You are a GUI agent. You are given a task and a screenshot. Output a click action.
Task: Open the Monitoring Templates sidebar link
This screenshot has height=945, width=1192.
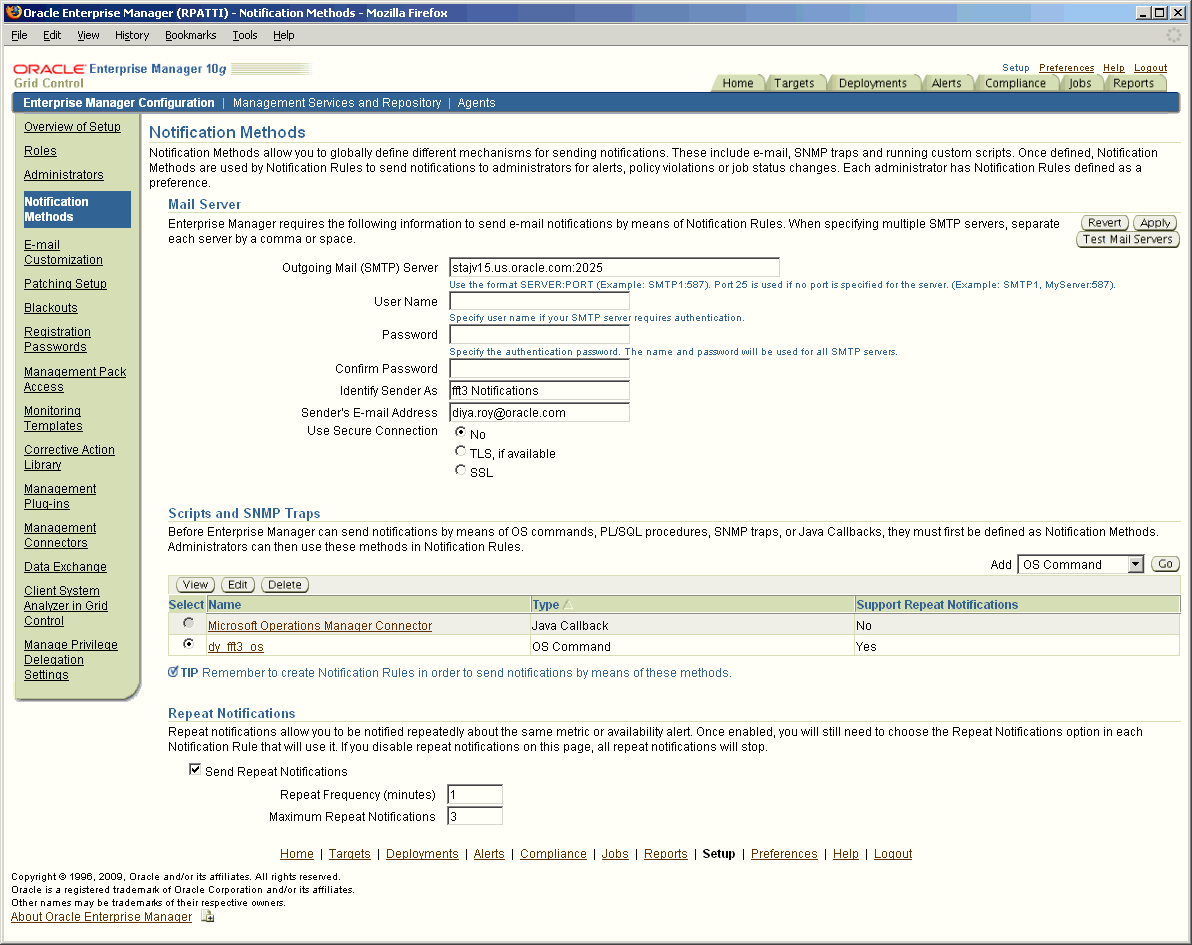click(x=53, y=418)
